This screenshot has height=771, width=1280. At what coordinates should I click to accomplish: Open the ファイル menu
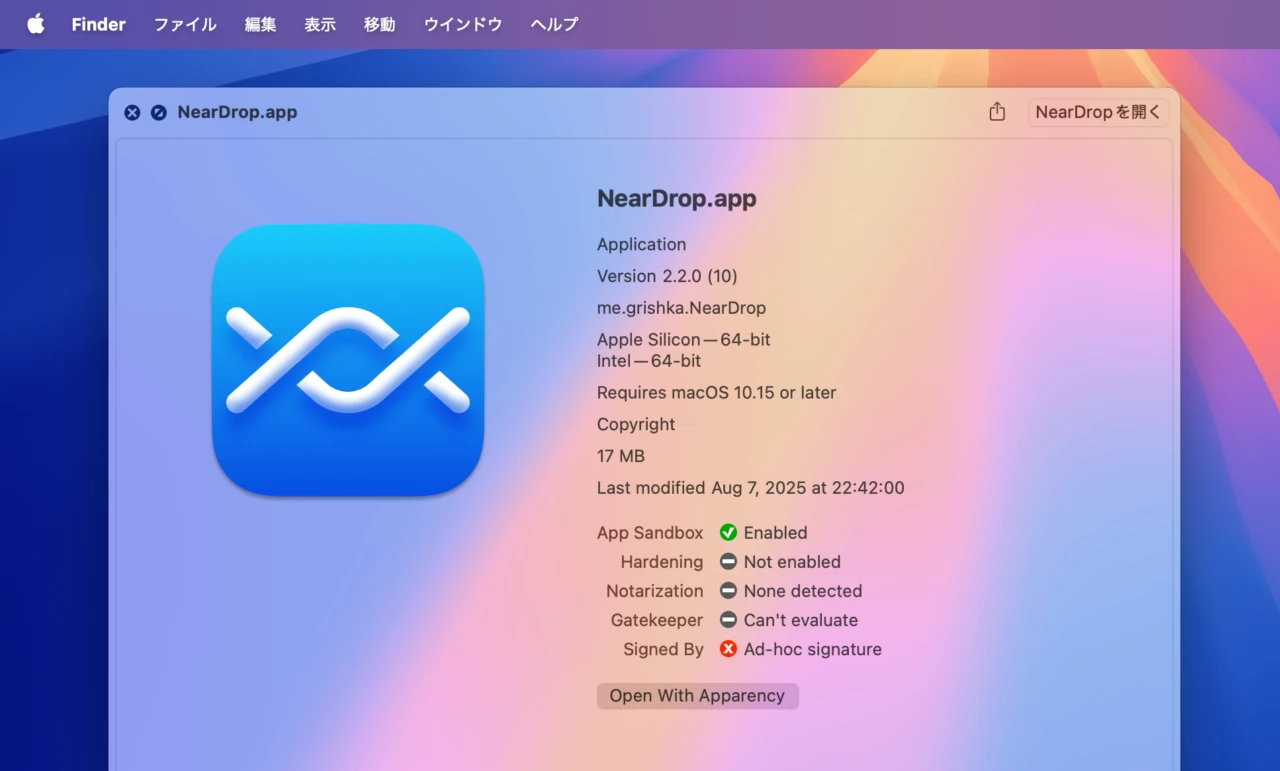184,24
